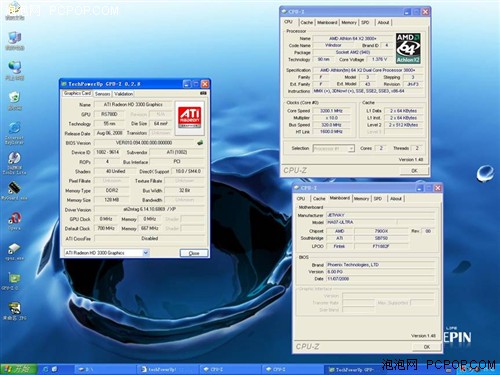Open Mainboard tab in upper CPU-Z window
The height and width of the screenshot is (375, 500).
(x=327, y=22)
